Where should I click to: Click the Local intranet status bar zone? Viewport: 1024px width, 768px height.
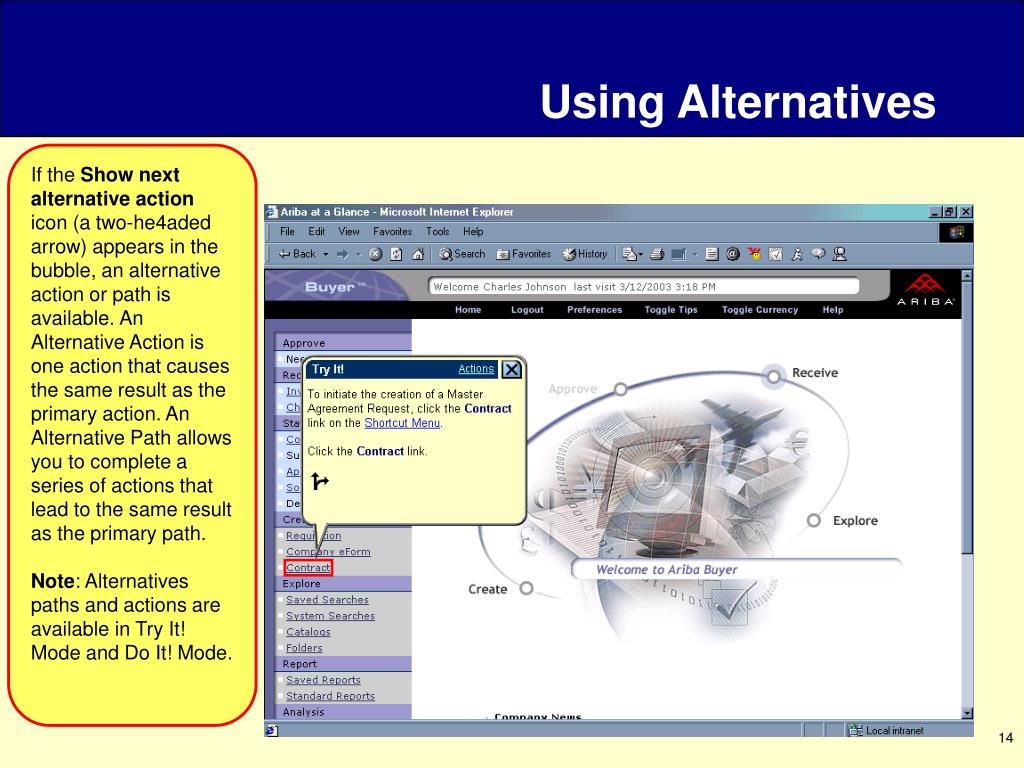[908, 730]
